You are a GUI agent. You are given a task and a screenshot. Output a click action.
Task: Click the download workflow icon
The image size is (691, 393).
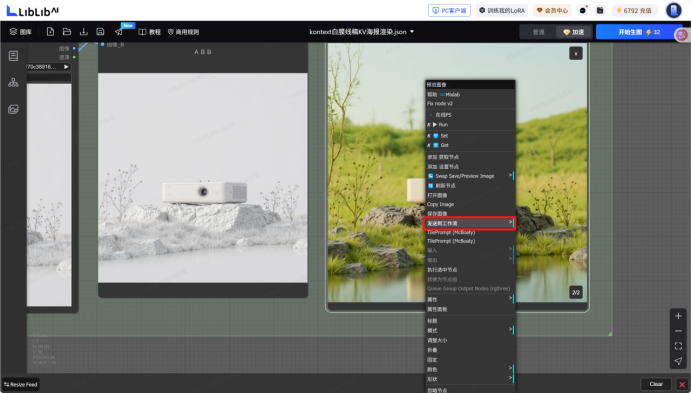[83, 32]
